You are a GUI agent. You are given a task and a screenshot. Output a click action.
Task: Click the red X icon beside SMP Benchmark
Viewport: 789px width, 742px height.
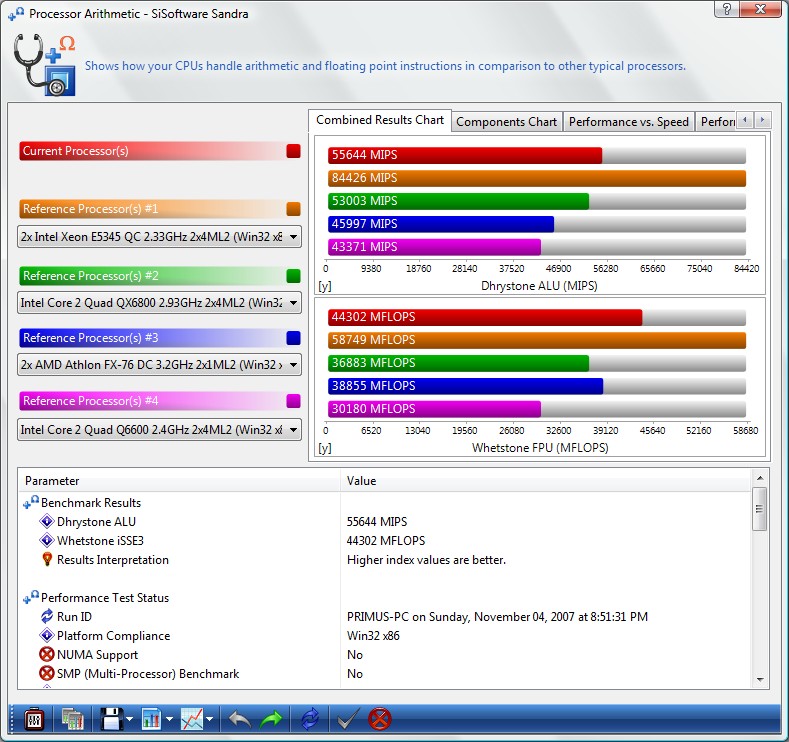46,674
